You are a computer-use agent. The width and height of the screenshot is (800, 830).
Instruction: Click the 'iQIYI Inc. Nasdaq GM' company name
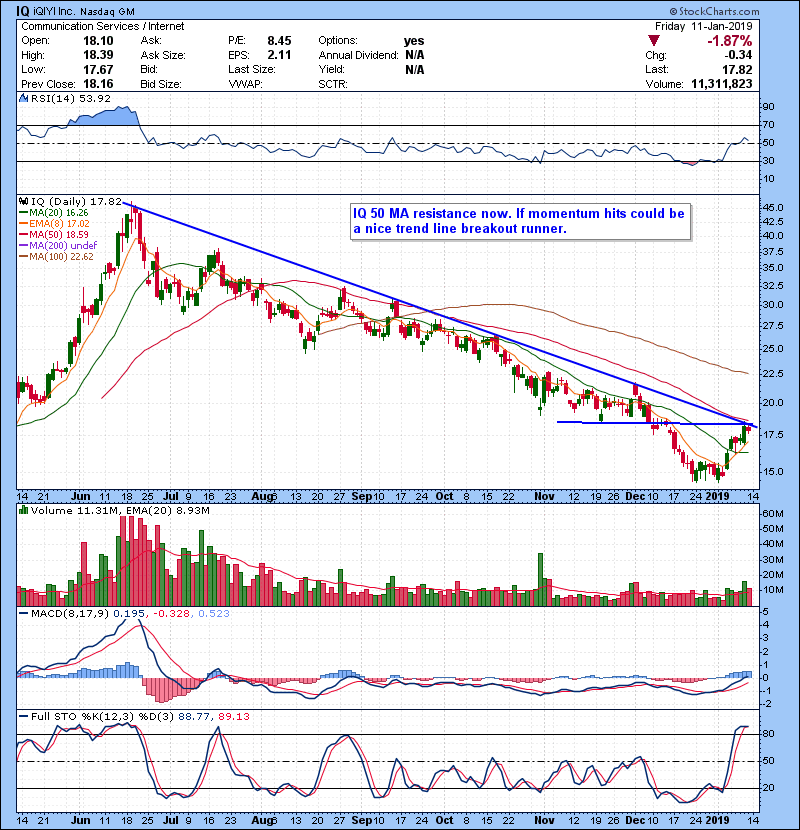coord(84,11)
